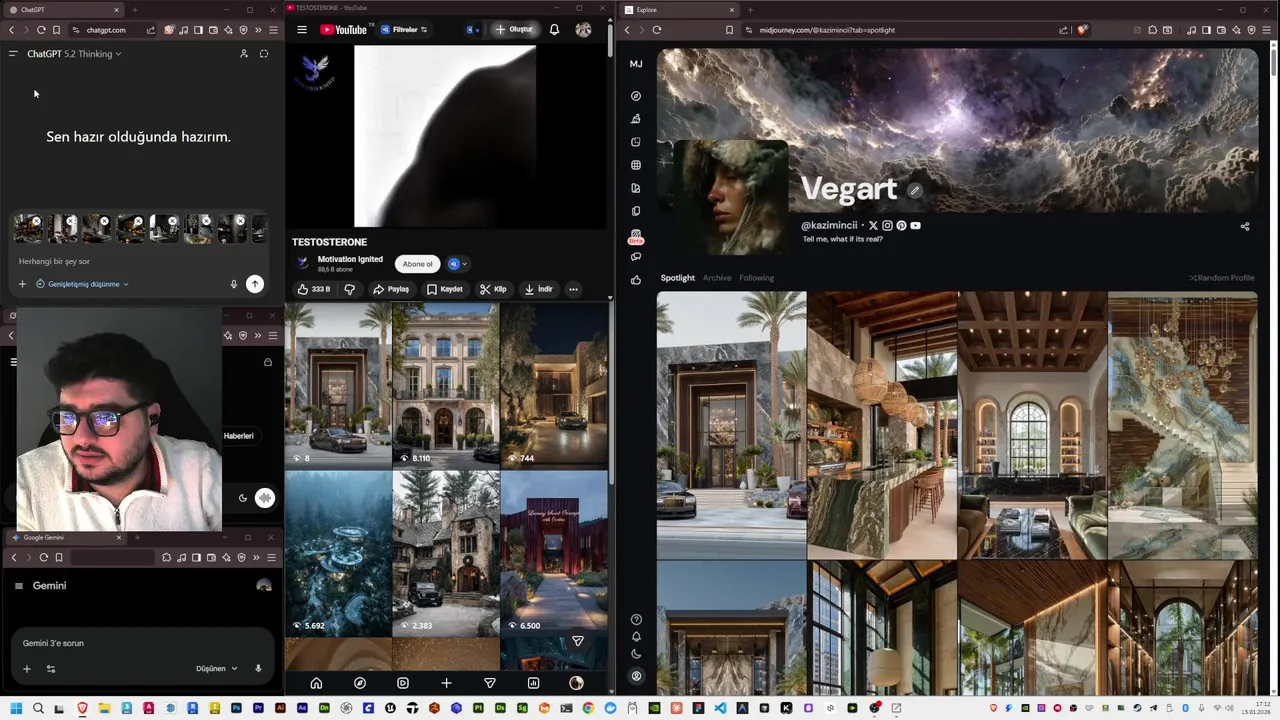The image size is (1280, 720).
Task: Click the YouTube Oluştur create button
Action: (x=514, y=30)
